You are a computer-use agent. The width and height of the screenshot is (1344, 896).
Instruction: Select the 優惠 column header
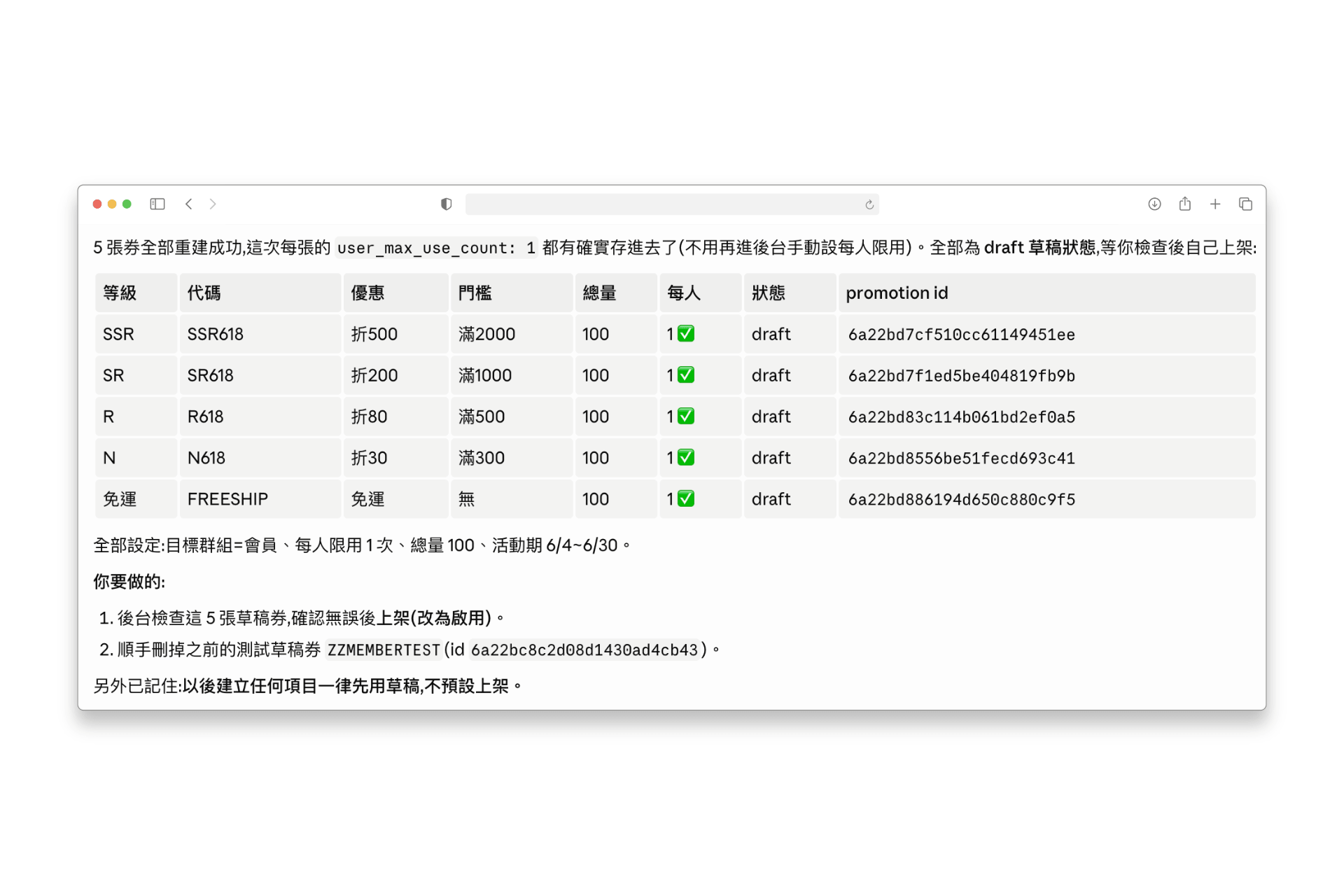pyautogui.click(x=395, y=293)
